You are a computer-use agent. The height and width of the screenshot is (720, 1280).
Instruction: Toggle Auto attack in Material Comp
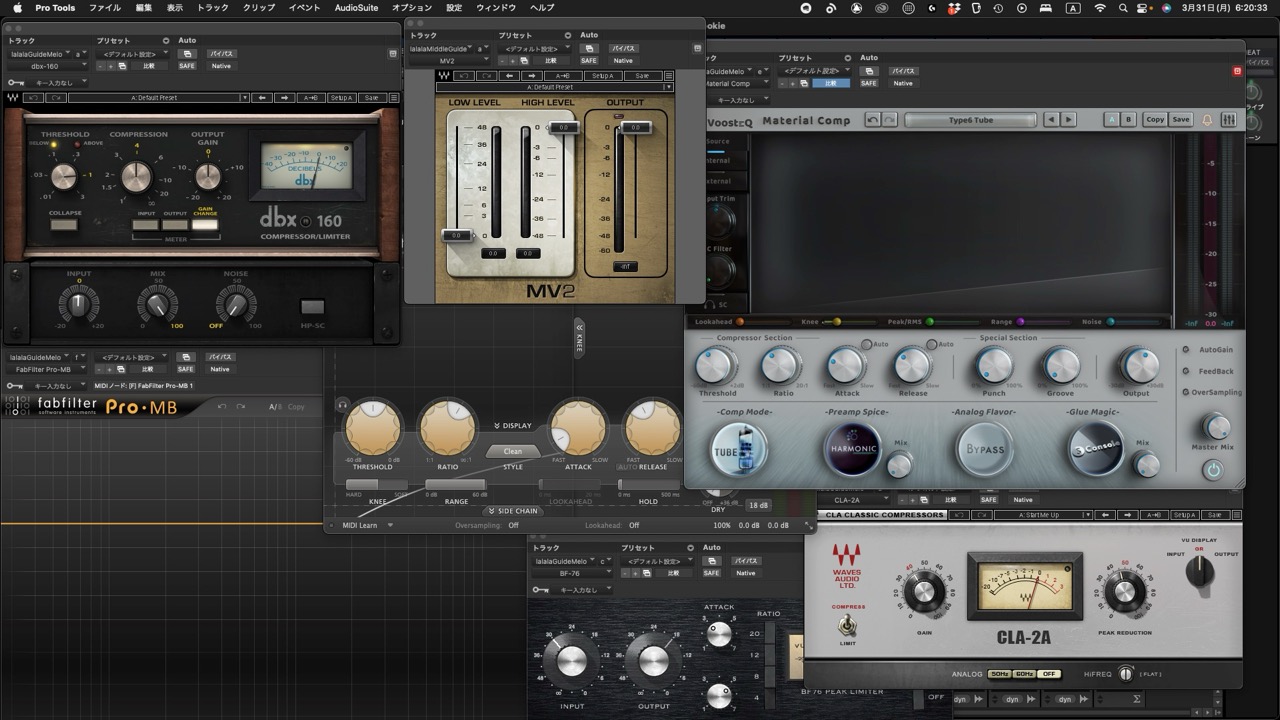(x=866, y=345)
